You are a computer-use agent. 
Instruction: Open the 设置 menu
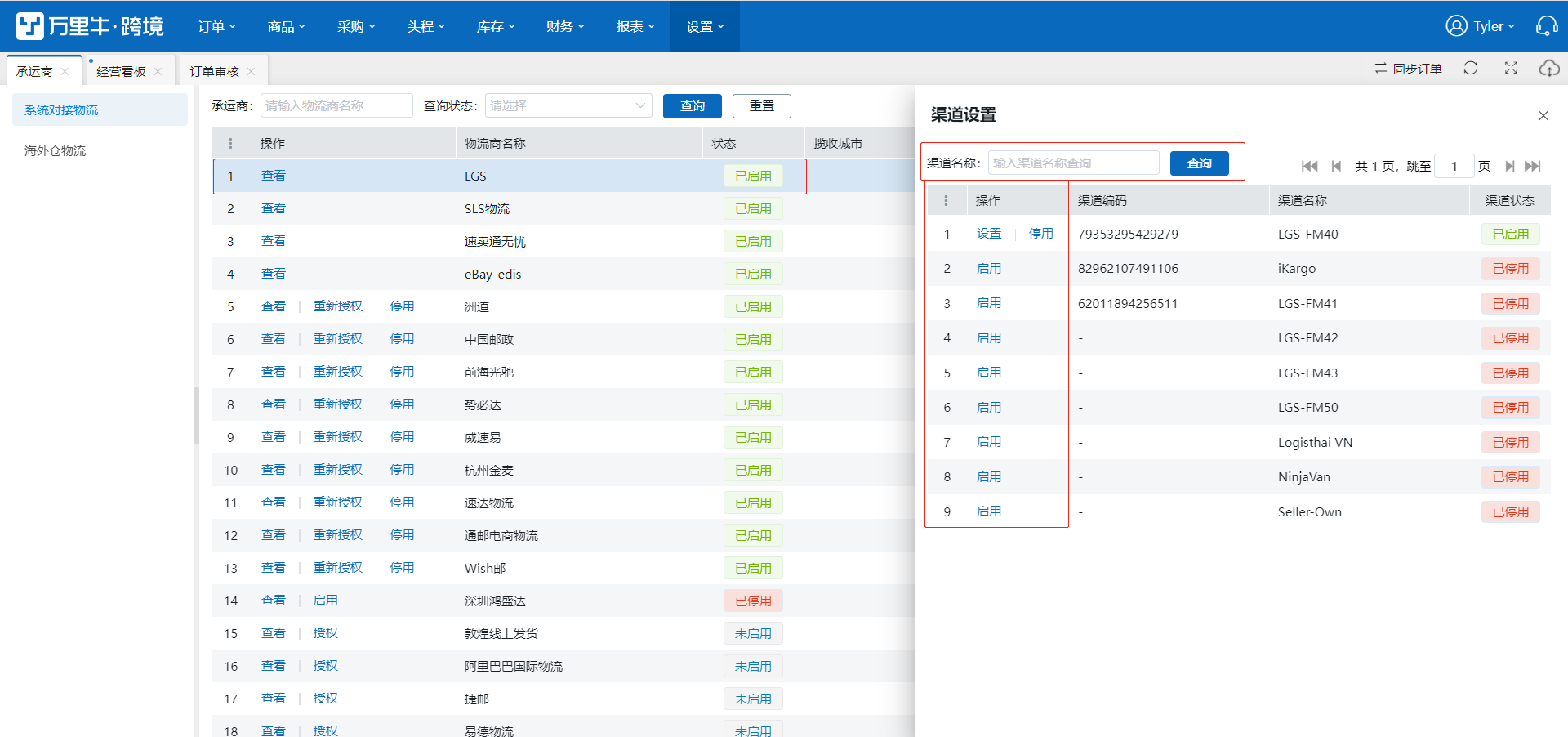click(x=705, y=26)
